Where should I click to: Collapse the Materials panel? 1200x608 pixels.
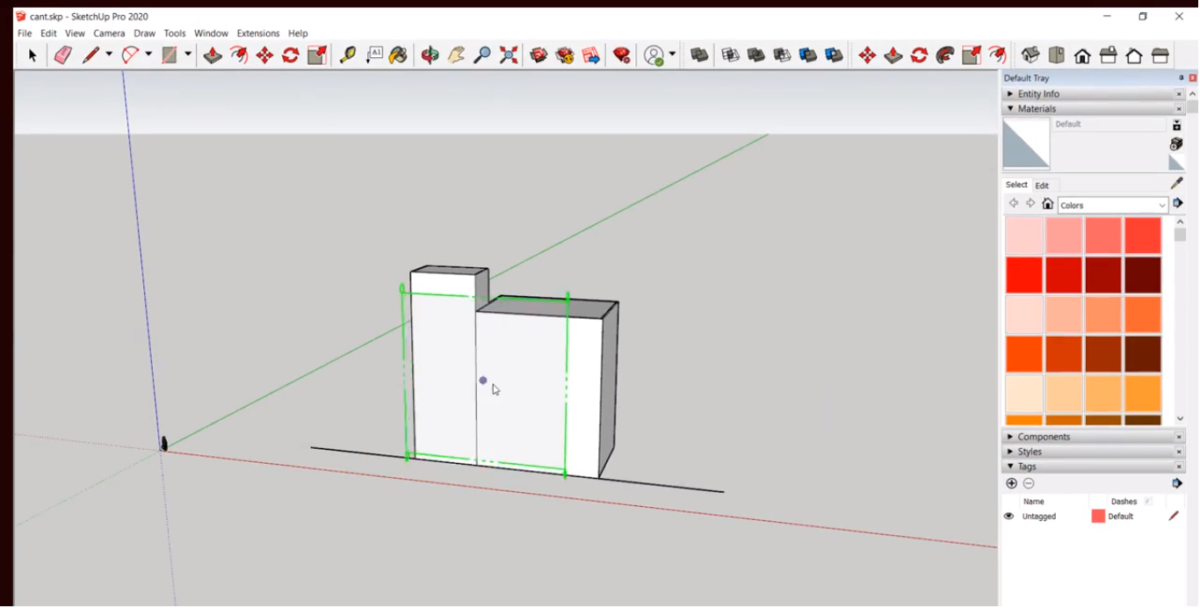(1010, 109)
